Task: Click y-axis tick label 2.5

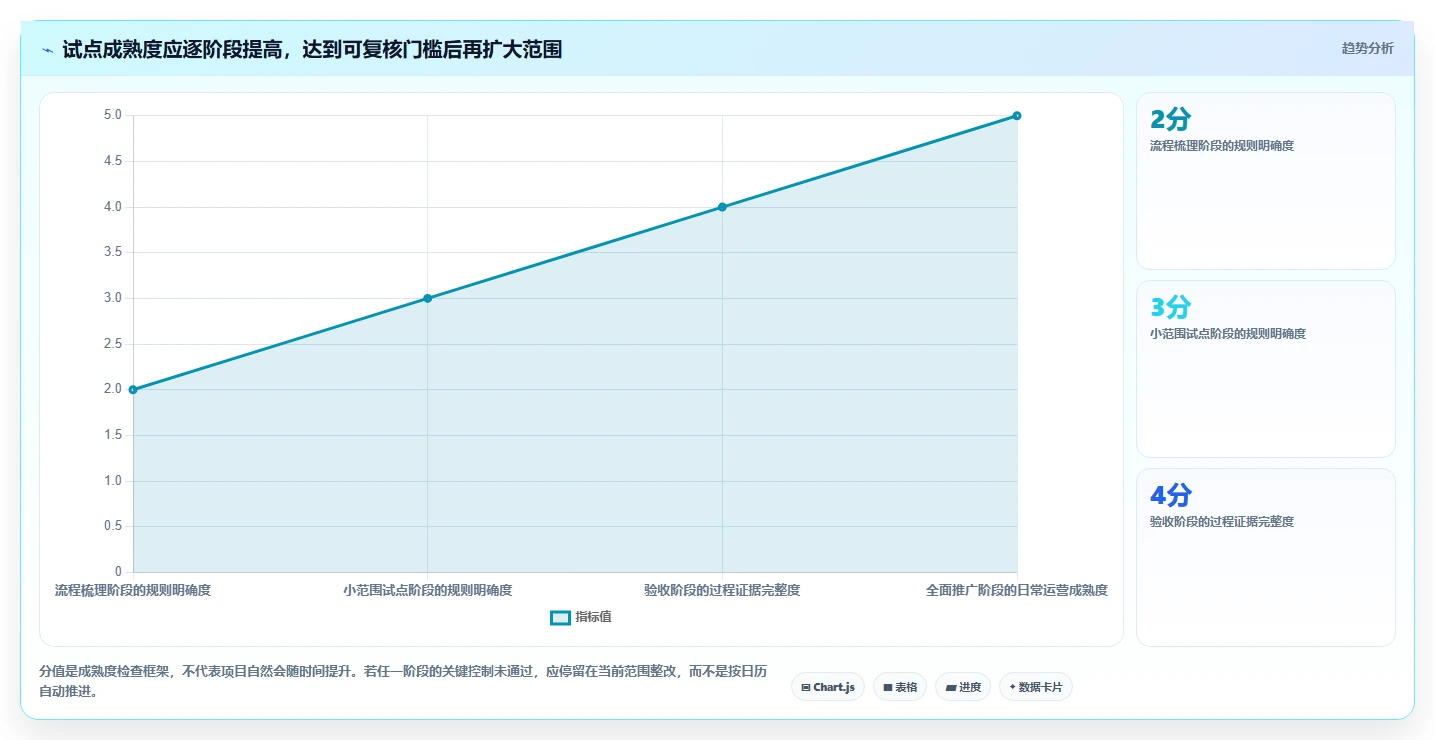Action: 112,344
